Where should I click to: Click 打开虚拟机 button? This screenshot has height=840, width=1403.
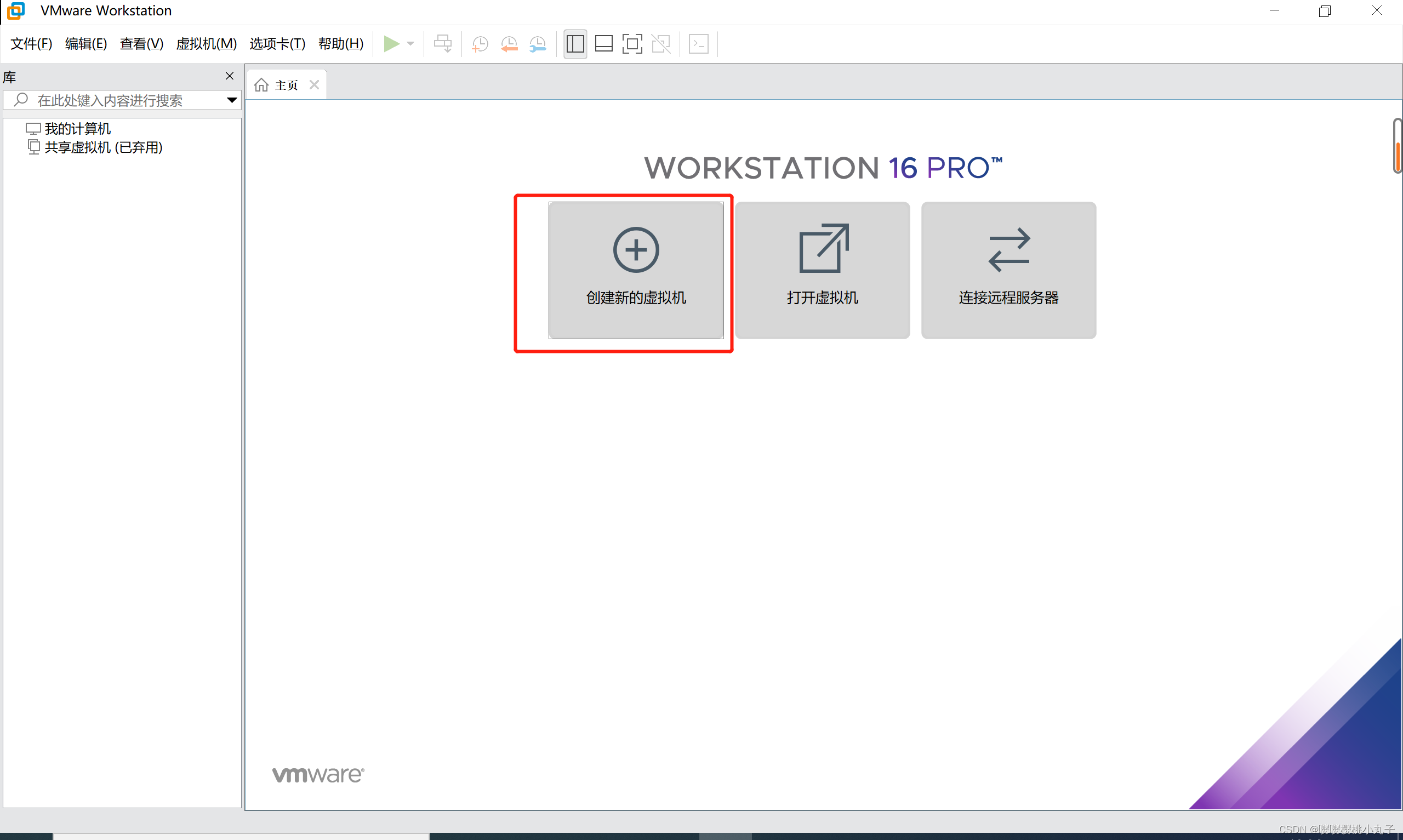coord(822,270)
